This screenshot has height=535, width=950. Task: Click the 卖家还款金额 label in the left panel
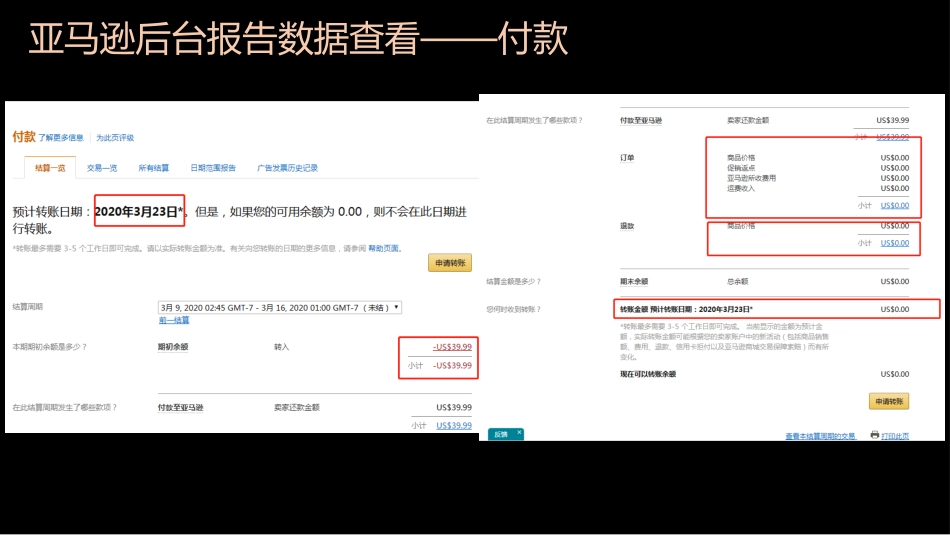click(297, 407)
